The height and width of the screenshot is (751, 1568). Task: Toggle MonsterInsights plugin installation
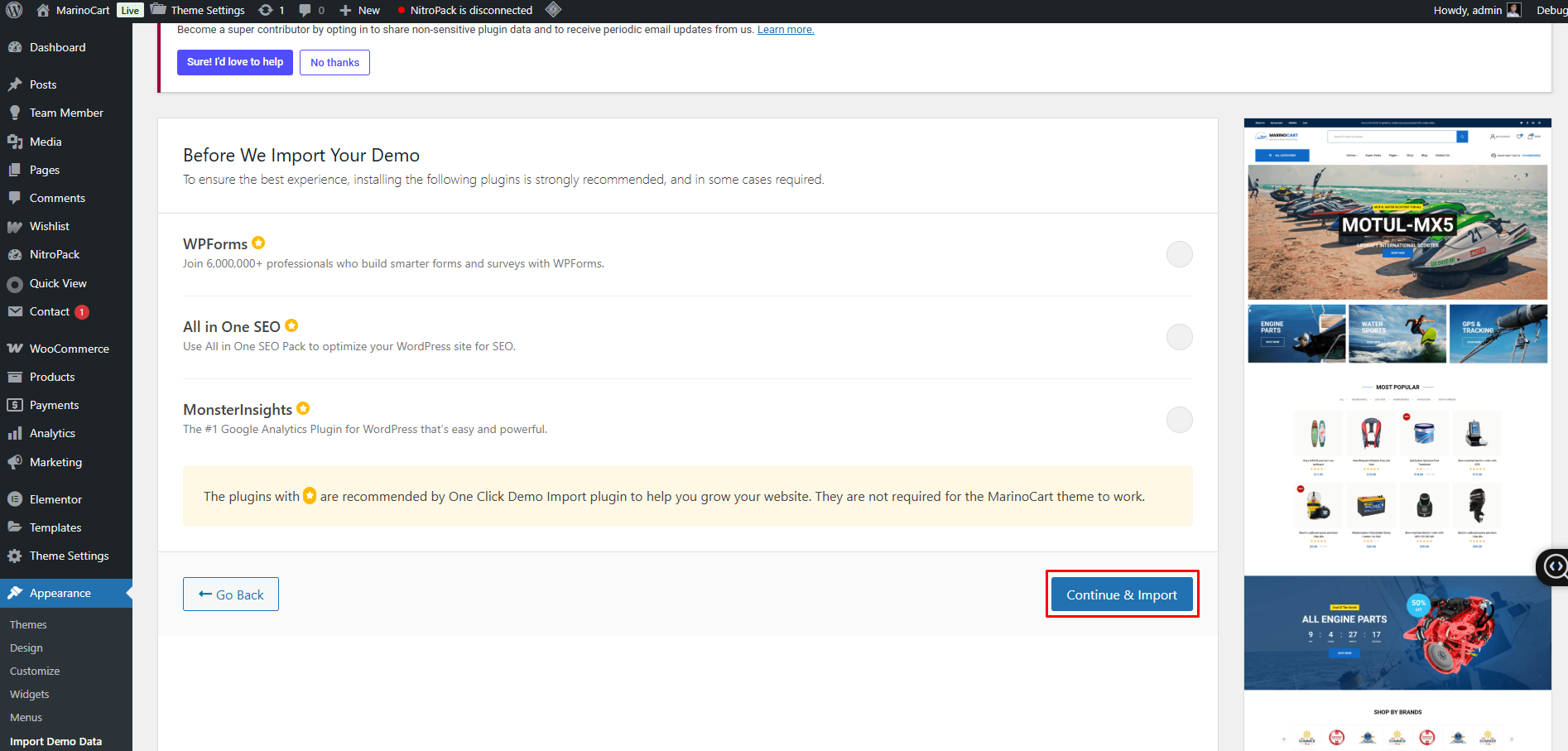click(x=1179, y=420)
